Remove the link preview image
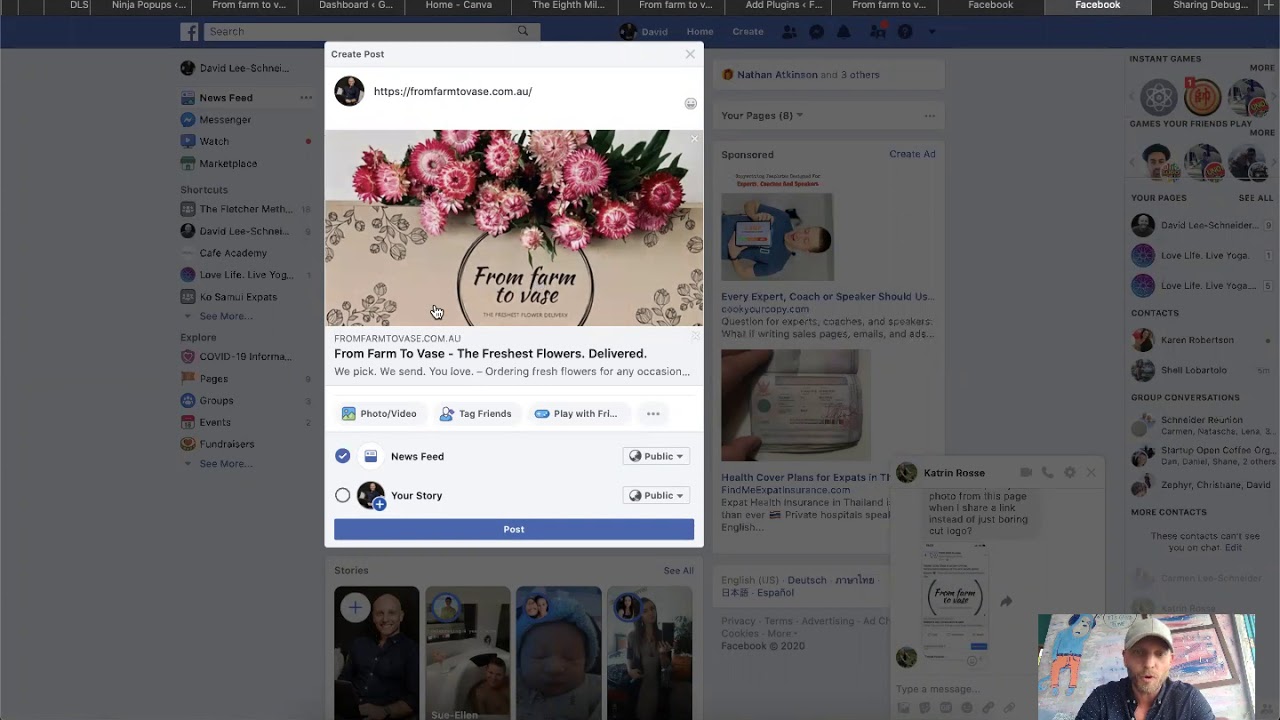 (694, 139)
